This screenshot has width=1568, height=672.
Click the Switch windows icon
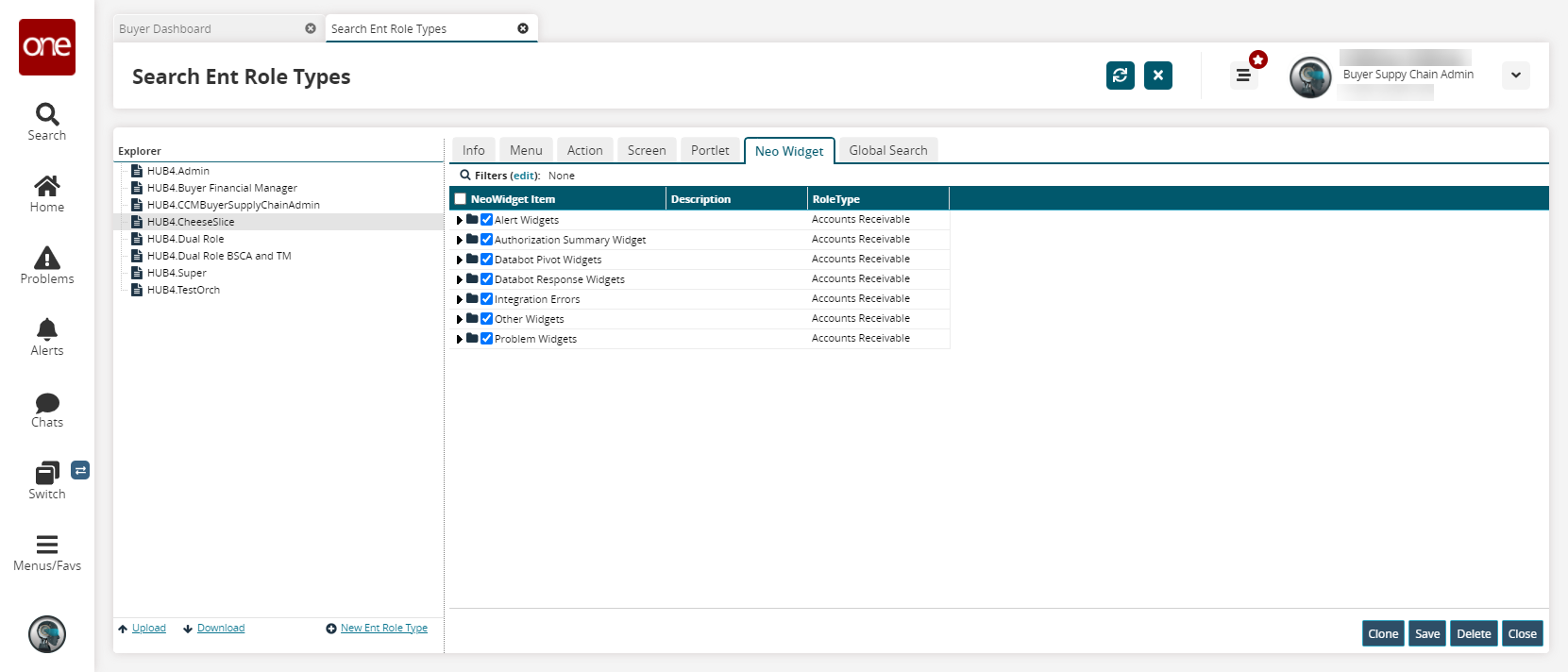46,473
